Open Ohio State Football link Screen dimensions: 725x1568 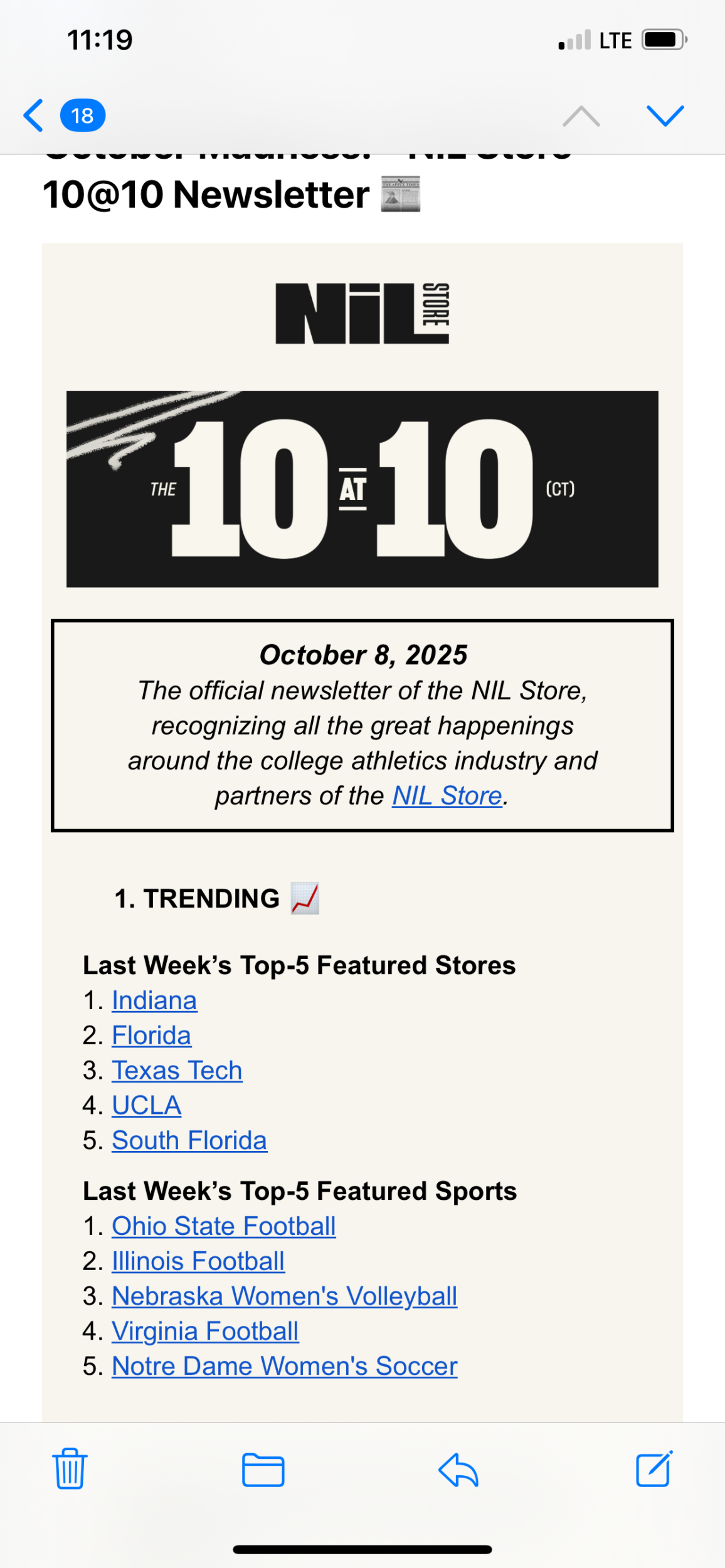pyautogui.click(x=224, y=1226)
